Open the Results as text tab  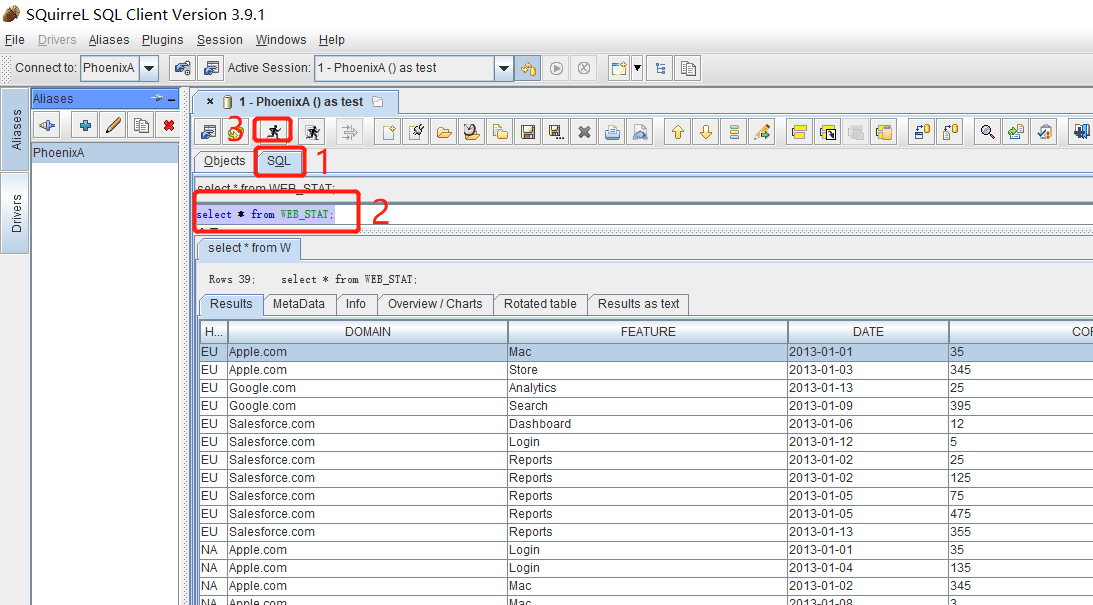[x=639, y=304]
